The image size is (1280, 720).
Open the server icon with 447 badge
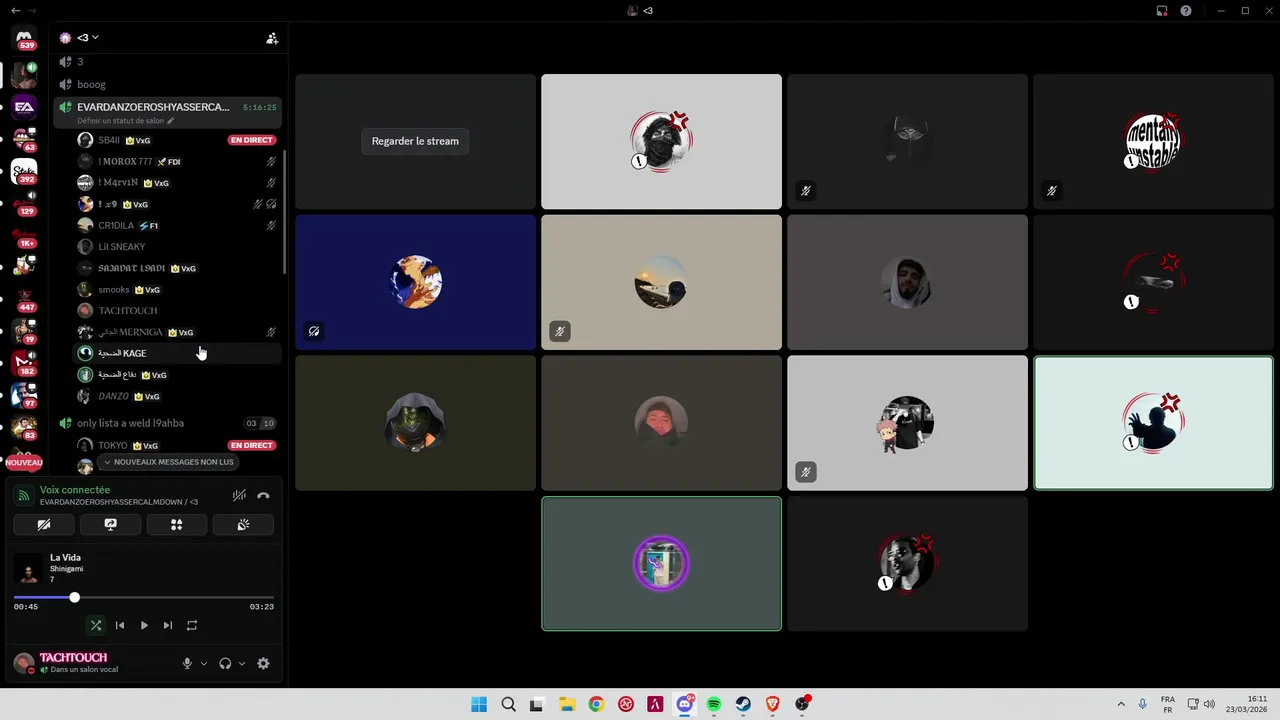(x=25, y=300)
